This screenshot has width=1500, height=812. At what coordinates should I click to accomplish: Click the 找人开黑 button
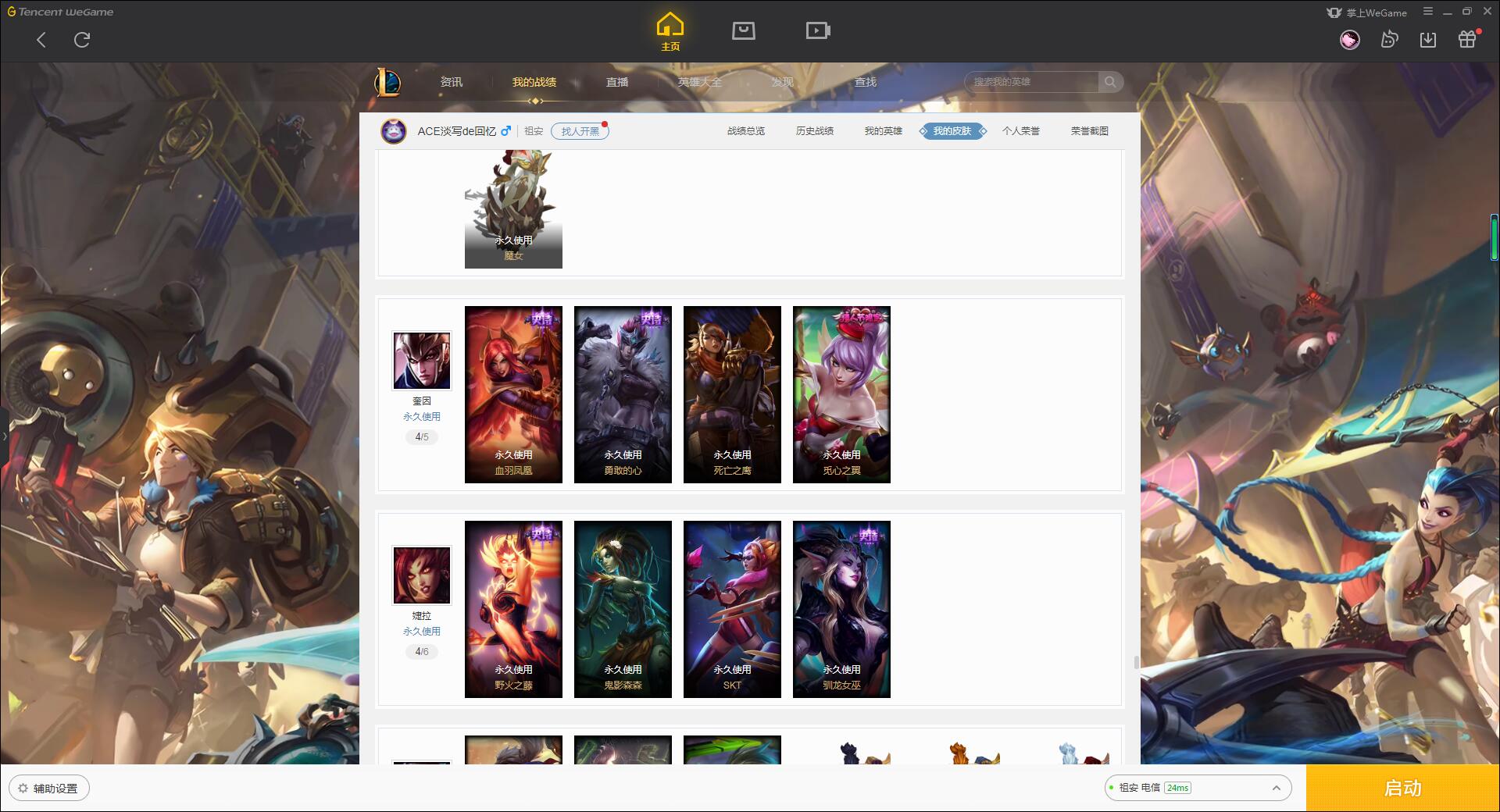pyautogui.click(x=580, y=131)
